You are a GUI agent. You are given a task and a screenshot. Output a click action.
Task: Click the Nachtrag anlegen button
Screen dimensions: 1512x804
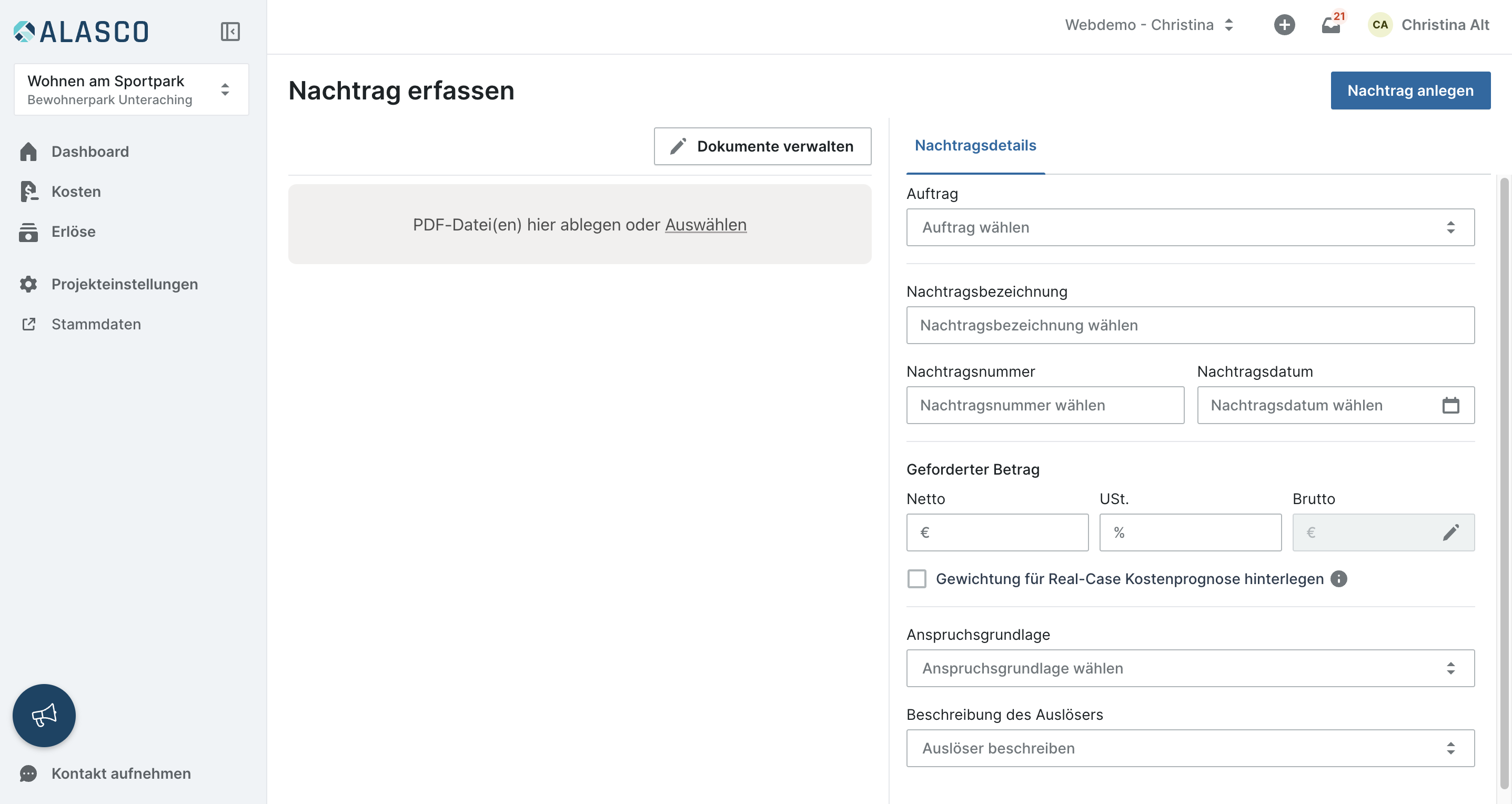click(x=1410, y=91)
